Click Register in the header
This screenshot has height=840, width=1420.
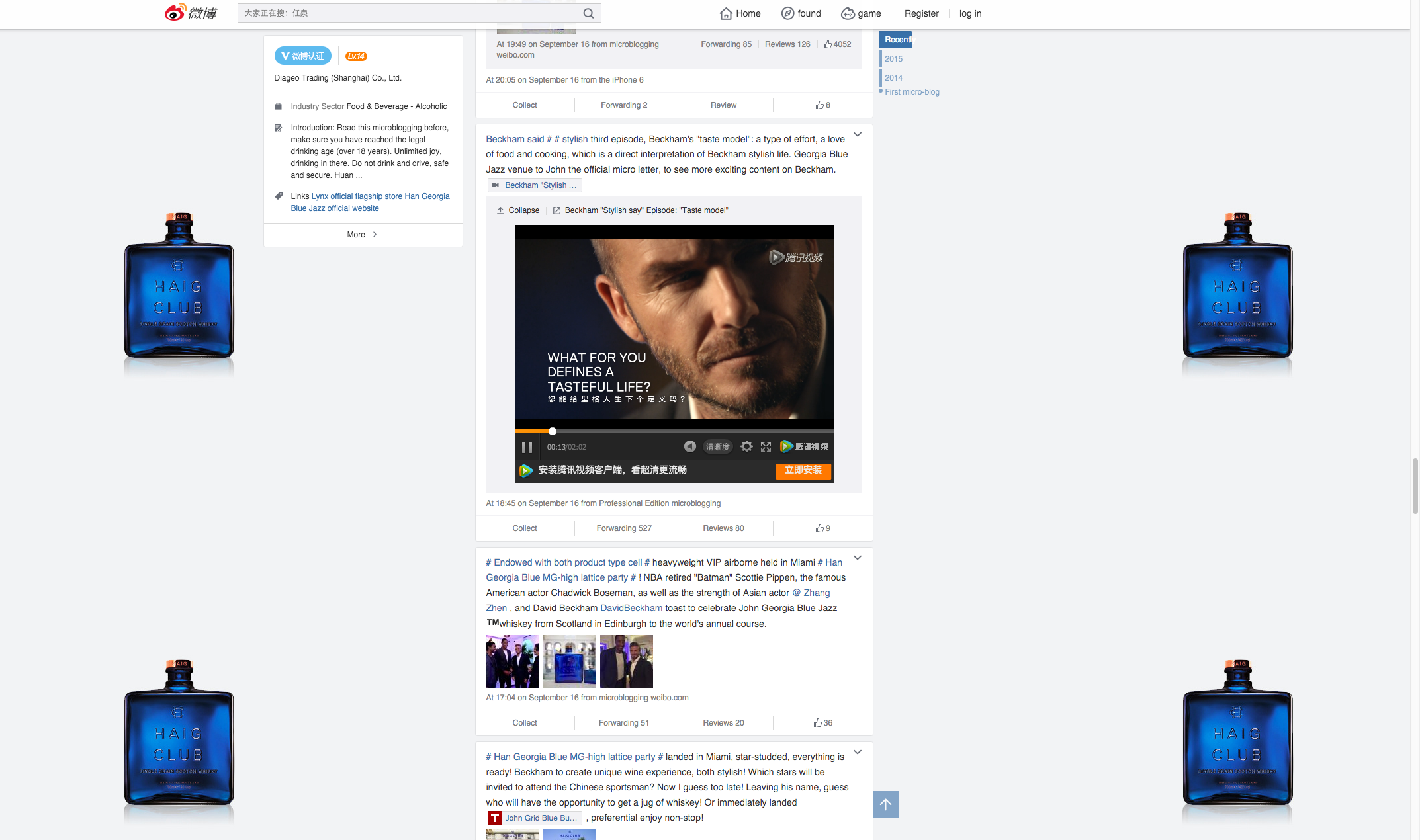click(x=921, y=13)
